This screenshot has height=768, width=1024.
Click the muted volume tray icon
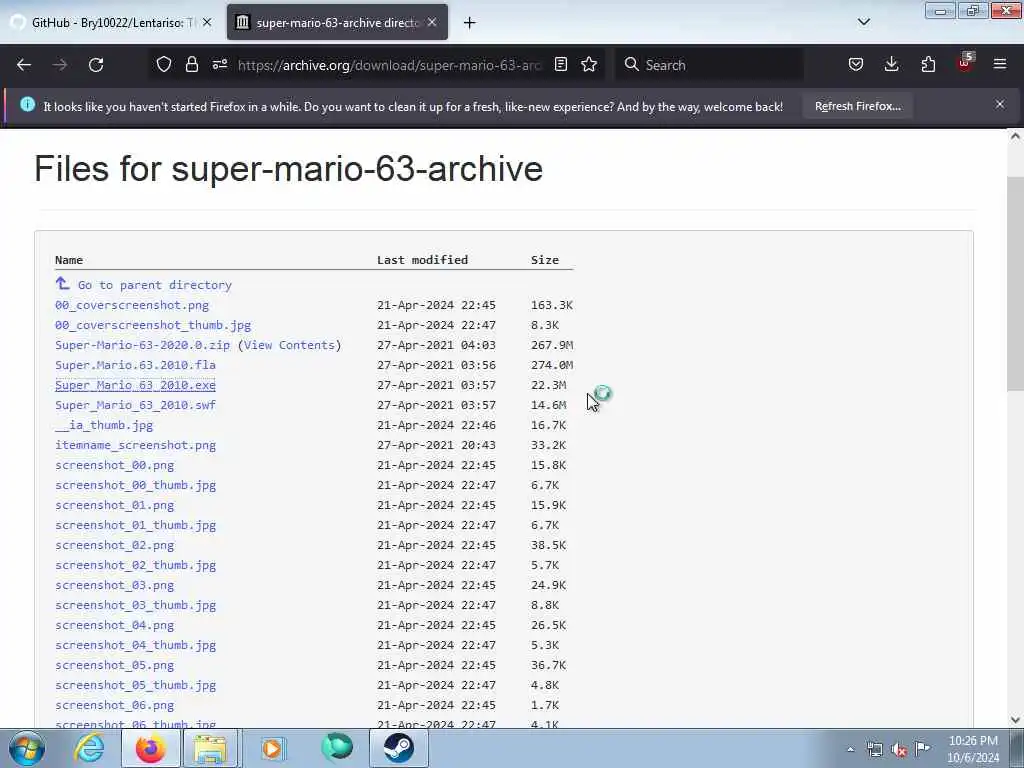(899, 750)
